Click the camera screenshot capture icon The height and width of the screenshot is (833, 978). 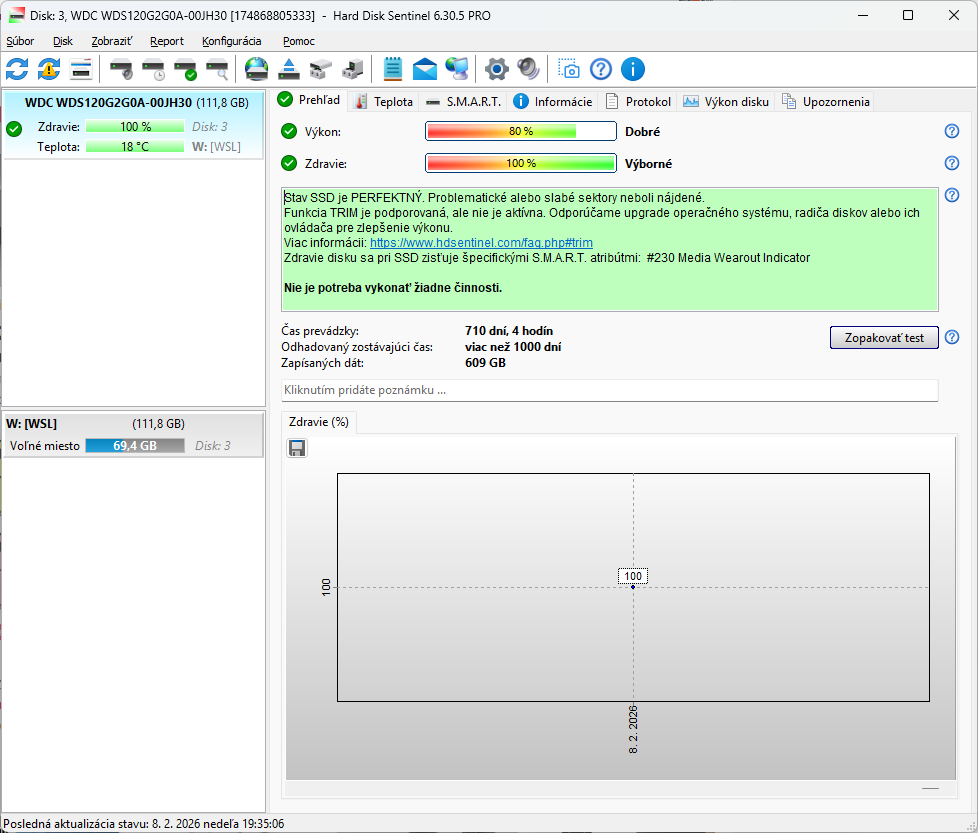[568, 69]
